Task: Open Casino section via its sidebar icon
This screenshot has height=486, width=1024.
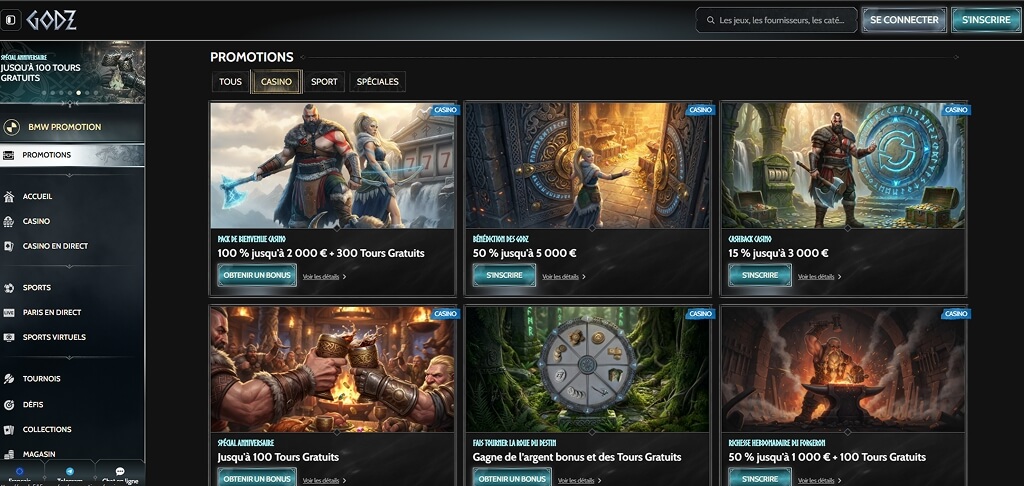Action: point(8,221)
